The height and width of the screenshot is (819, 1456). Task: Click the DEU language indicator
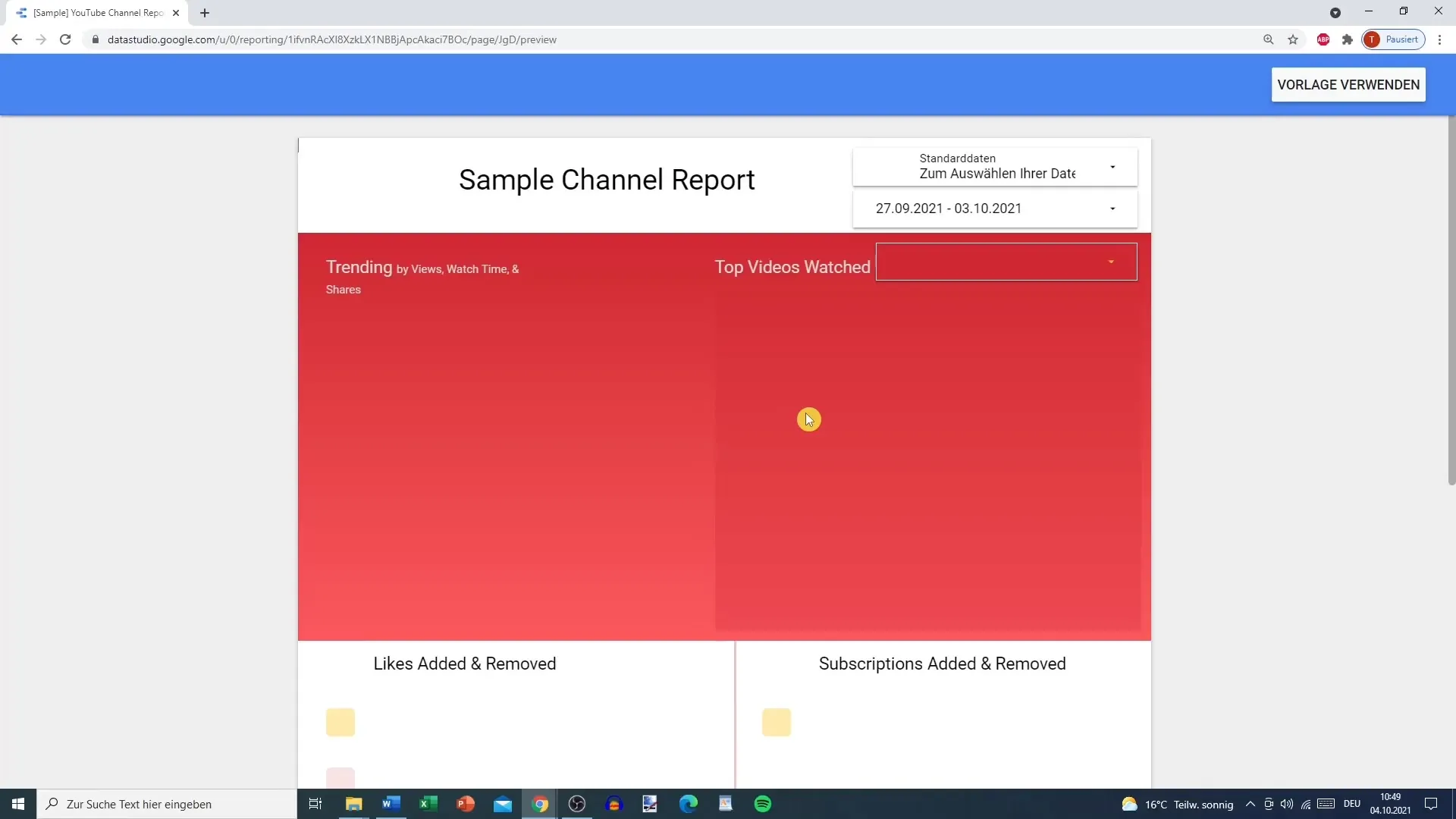tap(1352, 804)
